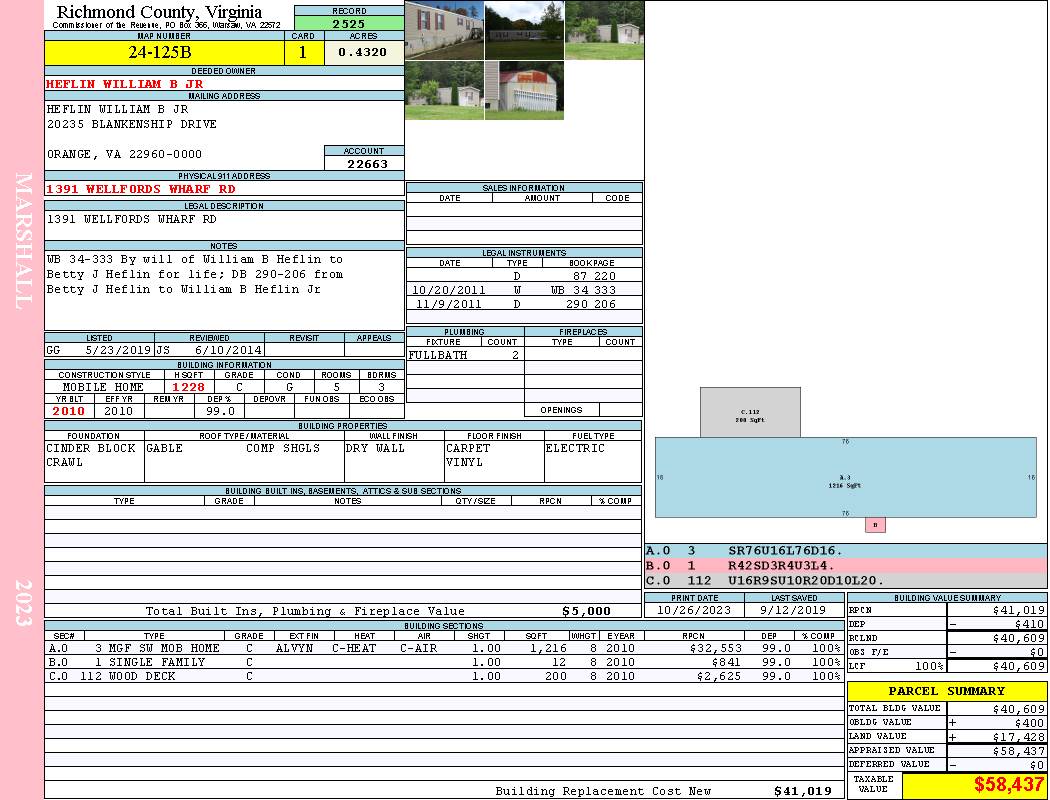Select air value C-AIR
The image size is (1050, 800).
(x=419, y=648)
